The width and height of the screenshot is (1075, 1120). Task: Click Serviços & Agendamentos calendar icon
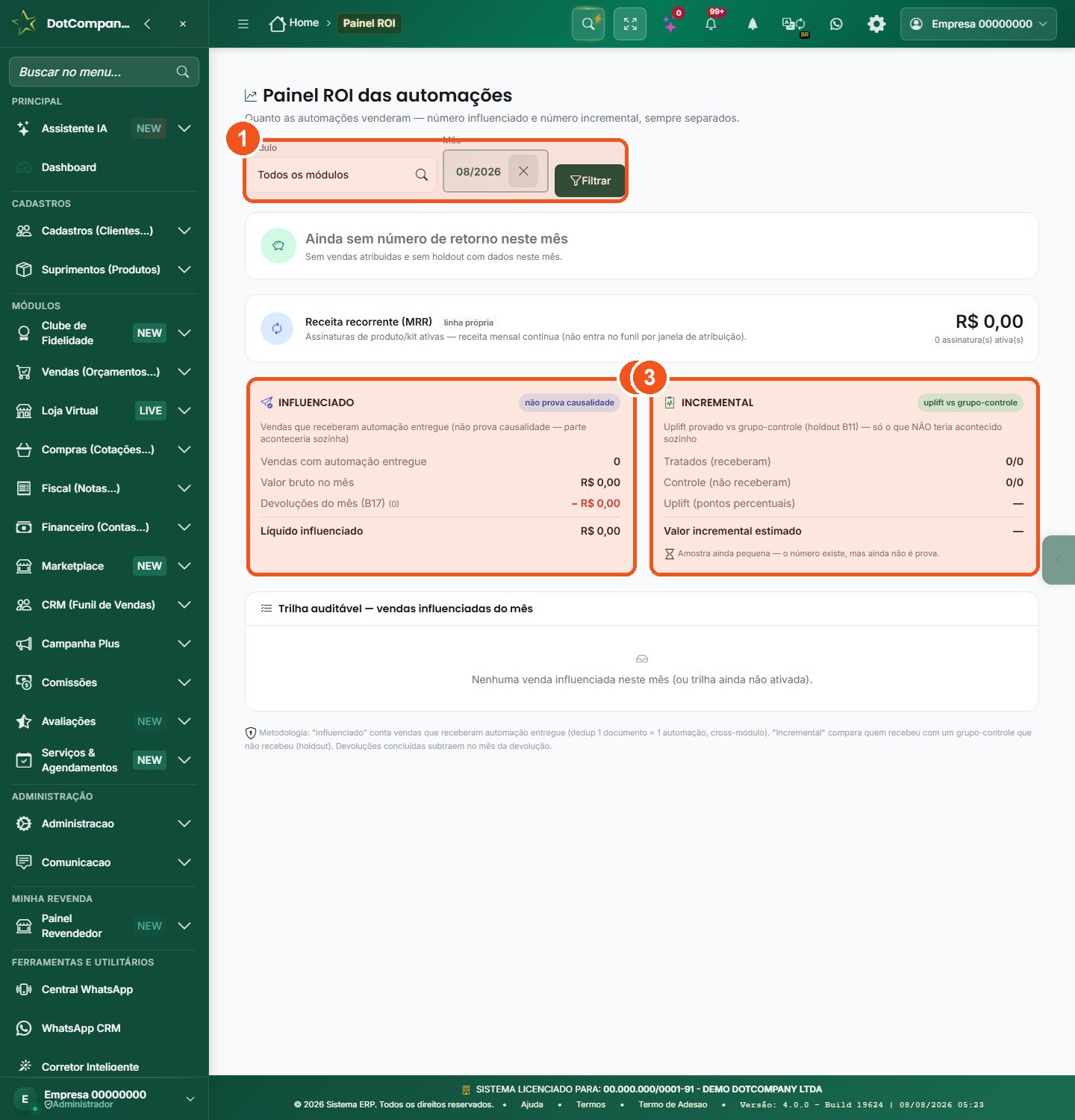click(x=24, y=760)
